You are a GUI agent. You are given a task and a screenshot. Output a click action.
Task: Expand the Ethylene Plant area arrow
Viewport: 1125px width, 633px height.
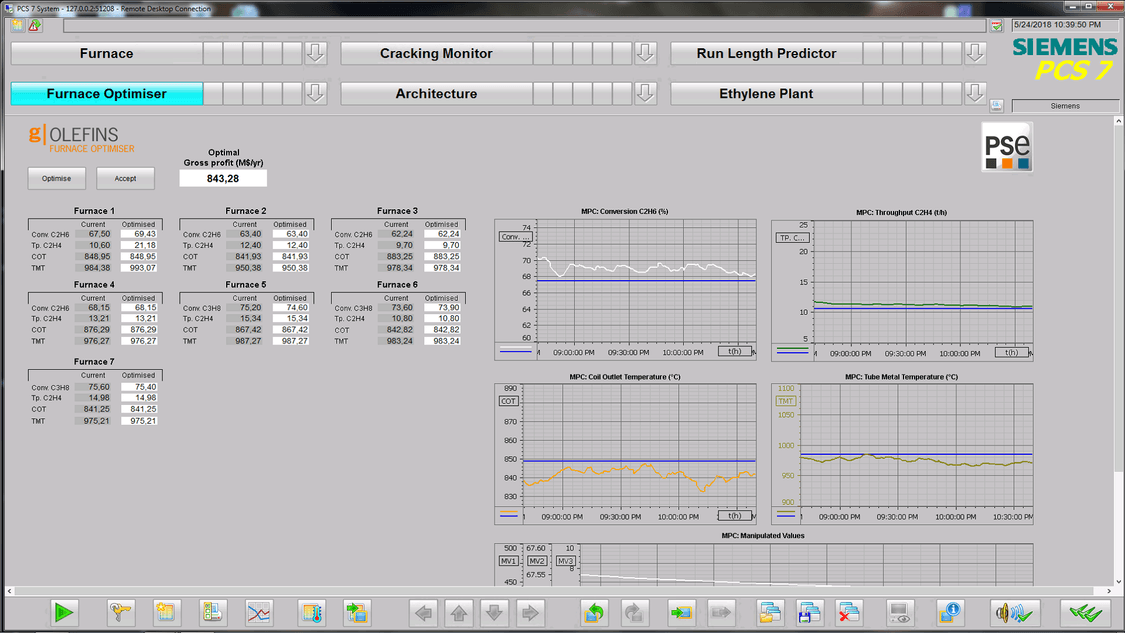[975, 93]
